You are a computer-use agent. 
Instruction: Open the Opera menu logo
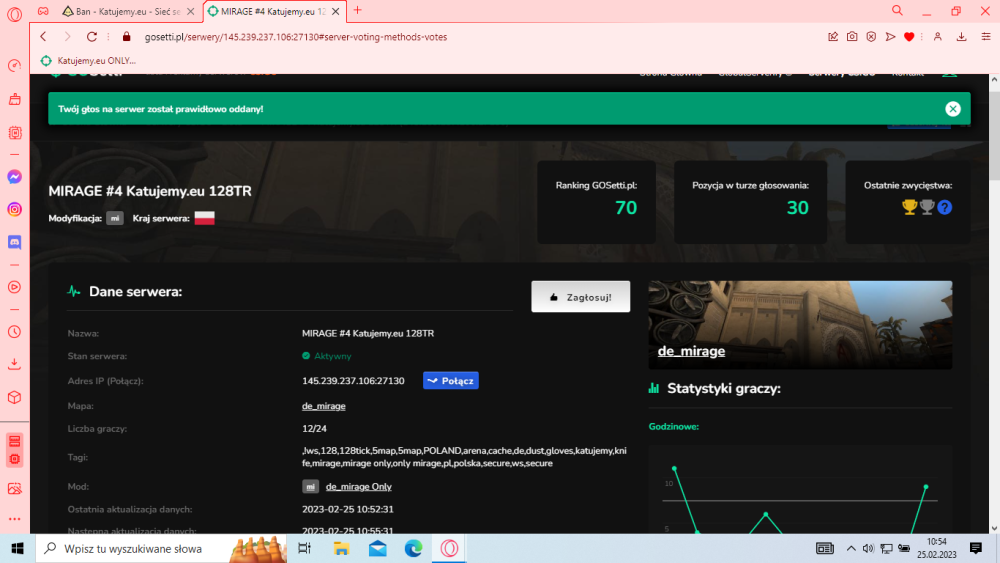[14, 14]
